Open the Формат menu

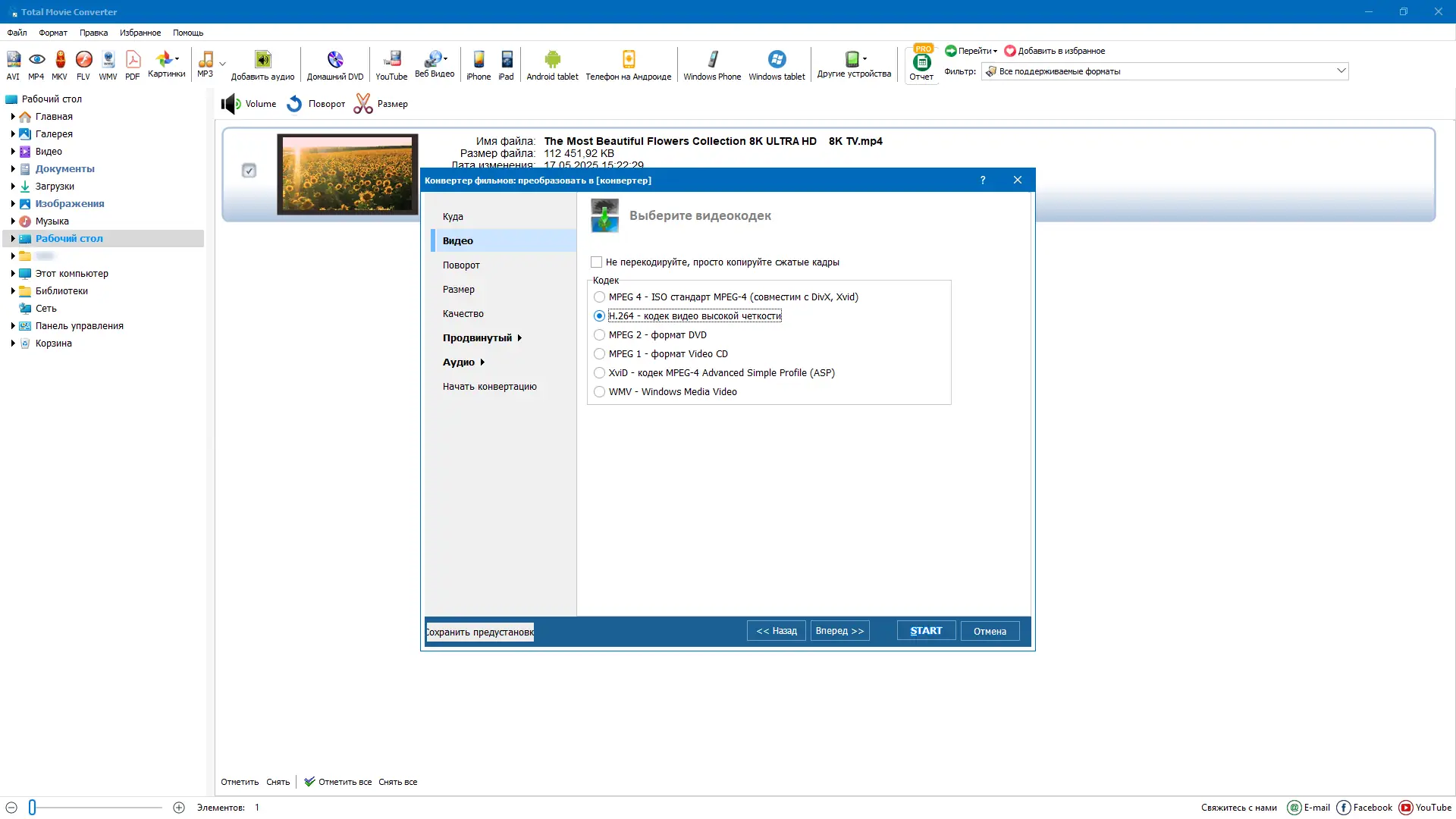click(x=53, y=33)
